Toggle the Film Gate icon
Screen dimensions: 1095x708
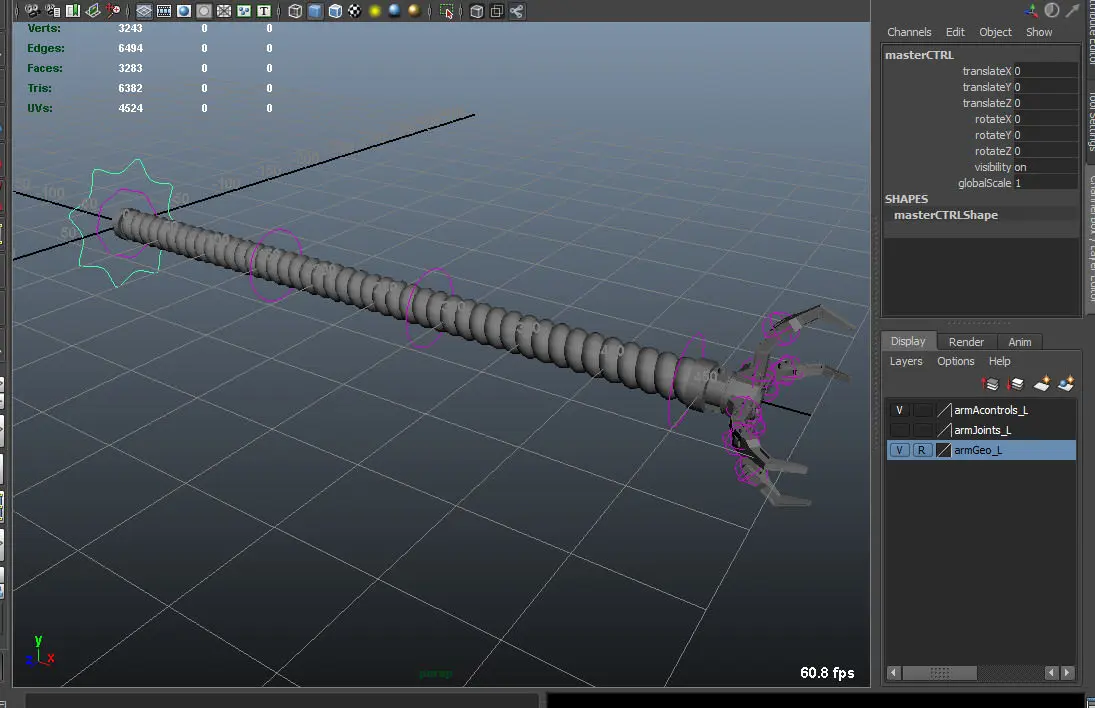(x=164, y=10)
